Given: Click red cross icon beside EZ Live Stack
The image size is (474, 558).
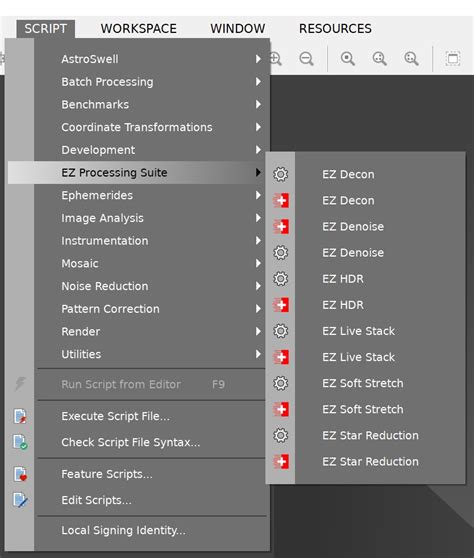Looking at the screenshot, I should coord(281,357).
